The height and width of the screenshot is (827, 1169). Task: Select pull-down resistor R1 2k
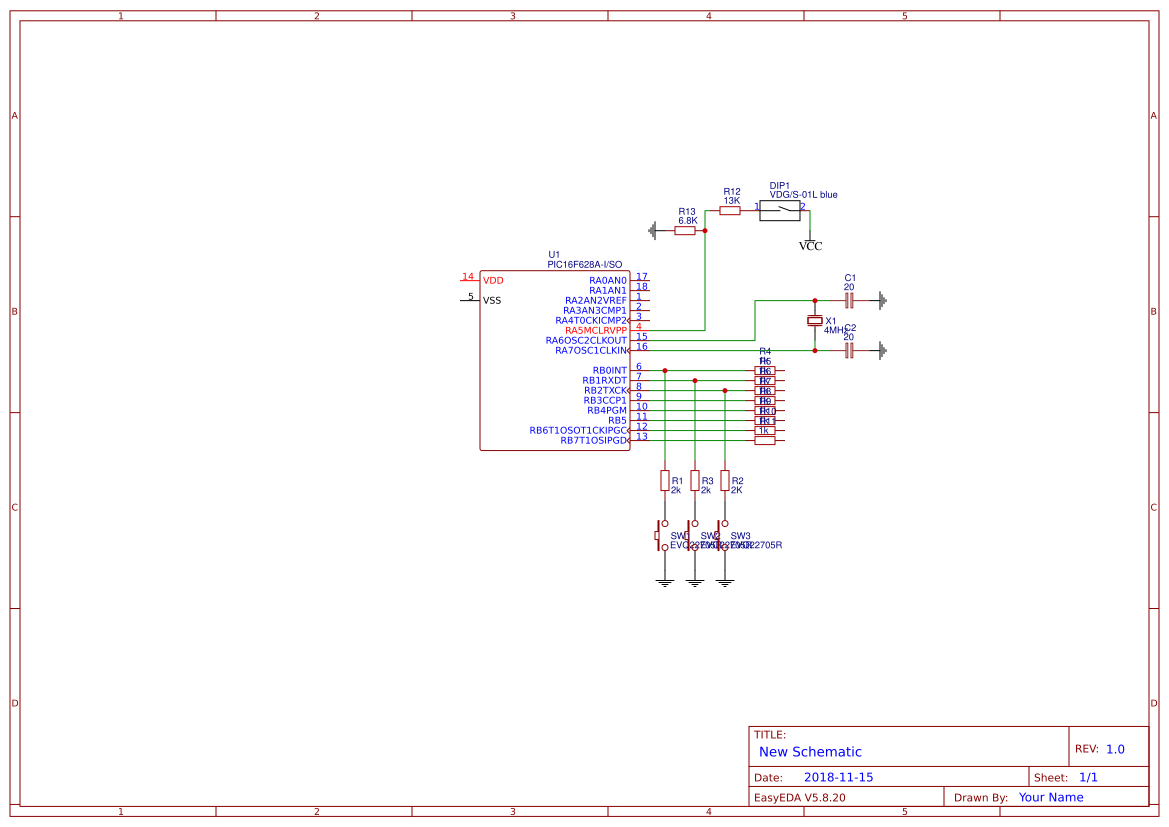coord(664,480)
